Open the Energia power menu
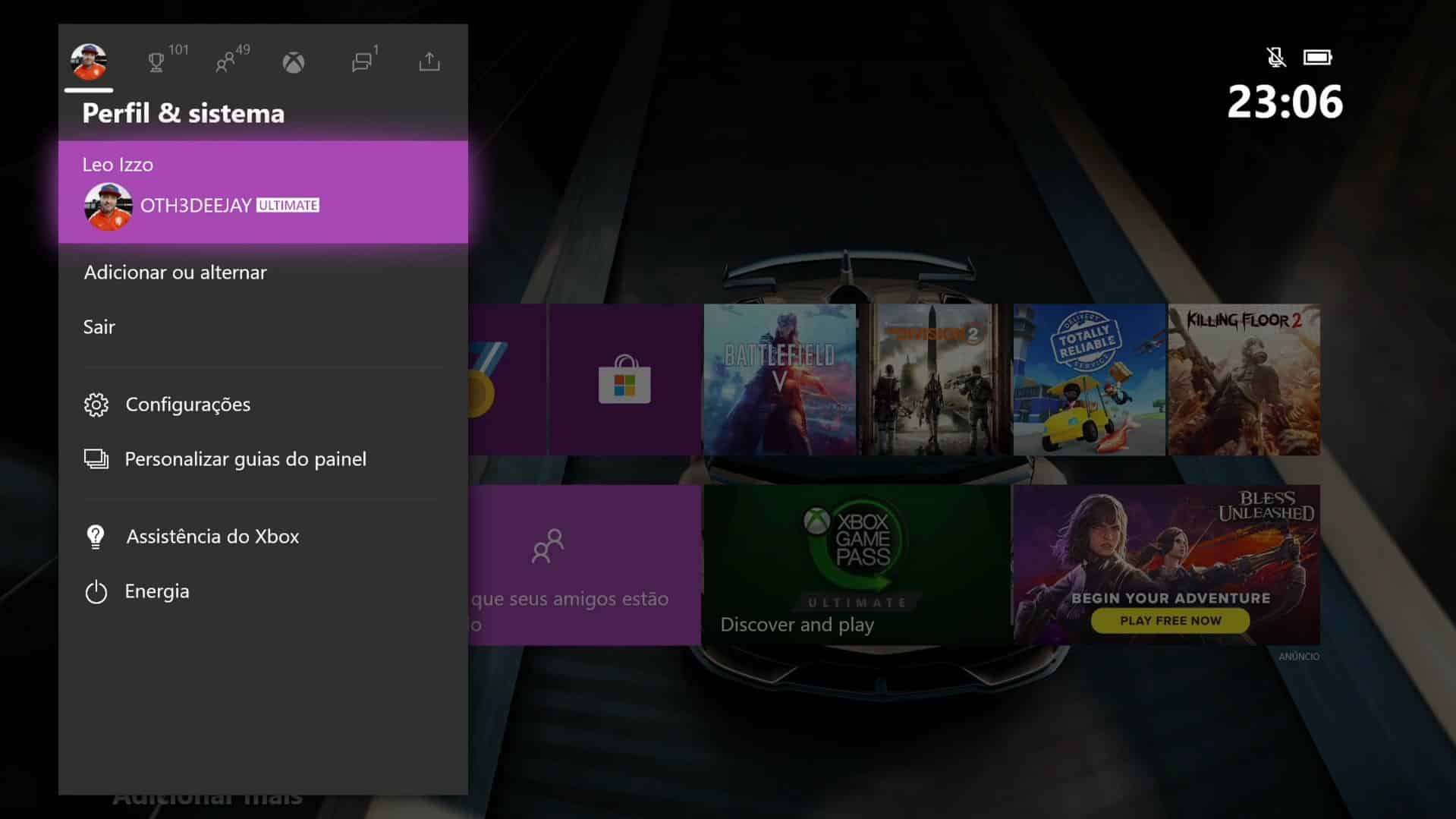 point(263,591)
